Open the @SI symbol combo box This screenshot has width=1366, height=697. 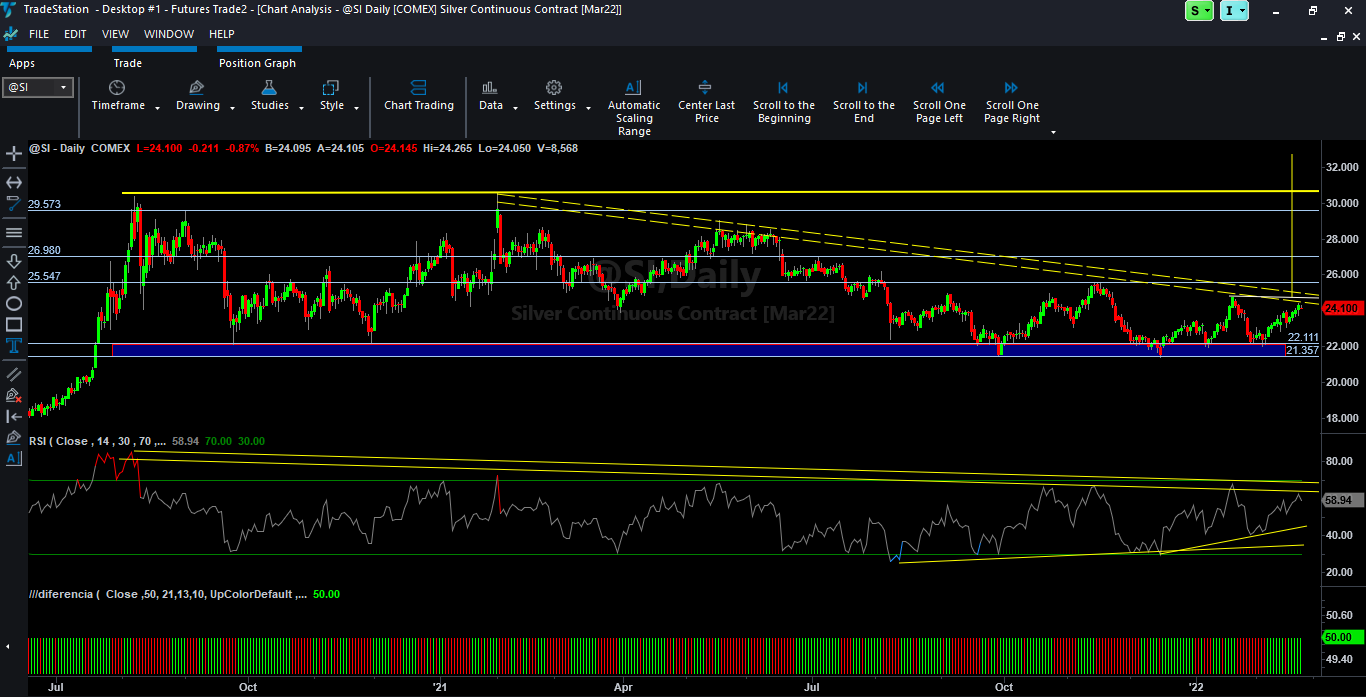click(38, 88)
